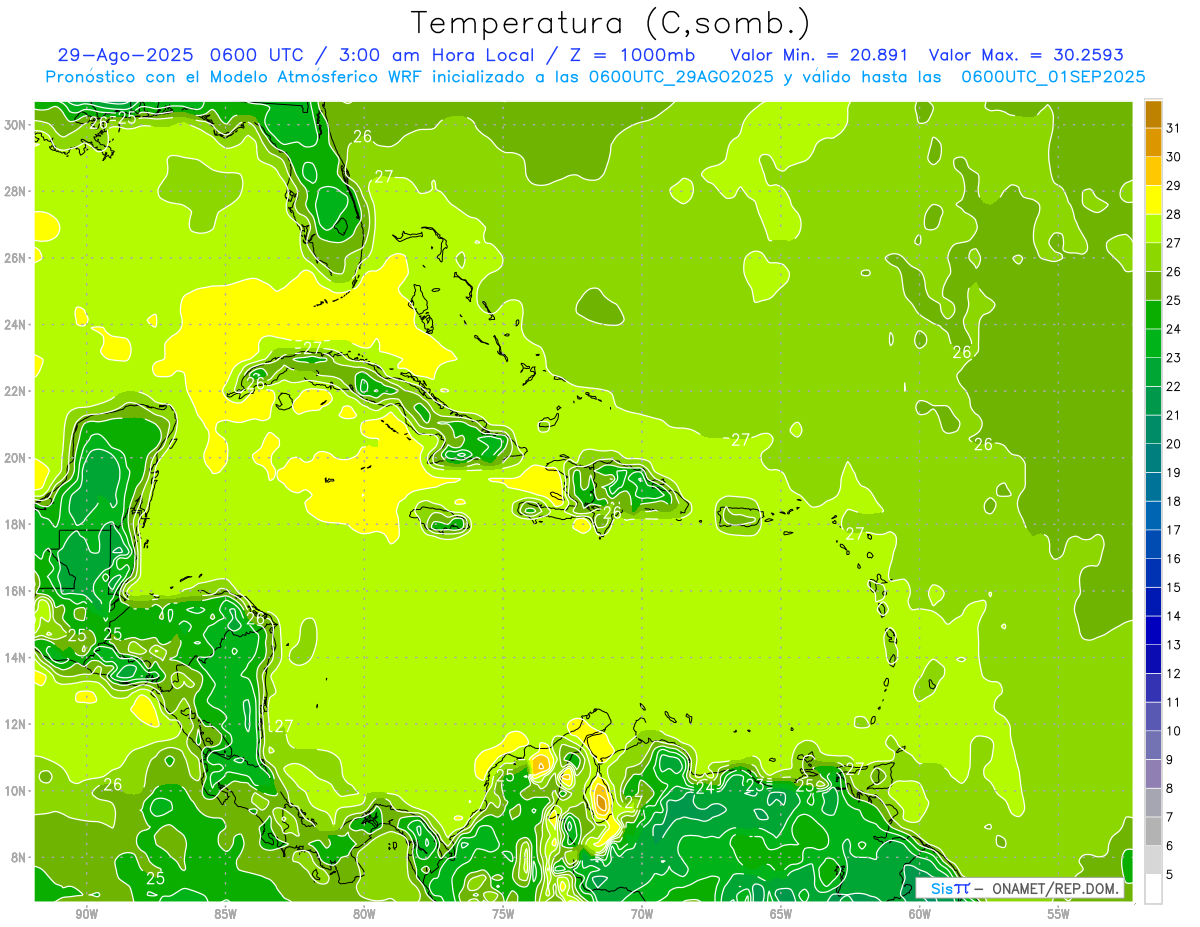This screenshot has height=927, width=1200.
Task: Click the '26N' latitude label
Action: (x=16, y=258)
